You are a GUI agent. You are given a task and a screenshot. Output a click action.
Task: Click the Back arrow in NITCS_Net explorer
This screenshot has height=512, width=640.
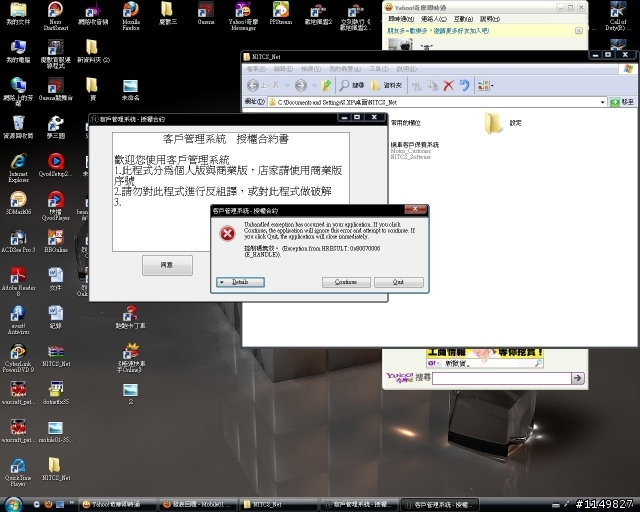(253, 85)
